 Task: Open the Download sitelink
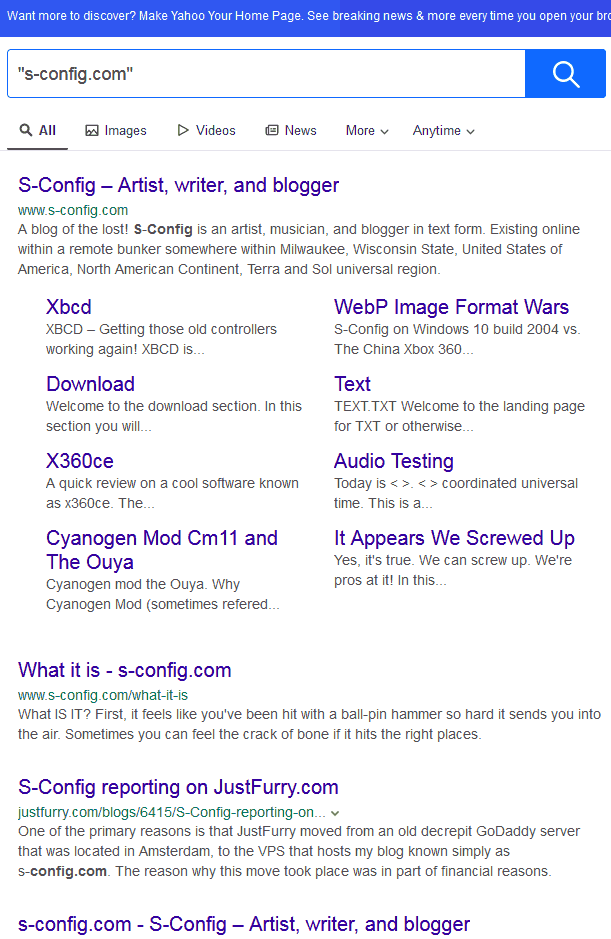coord(90,384)
